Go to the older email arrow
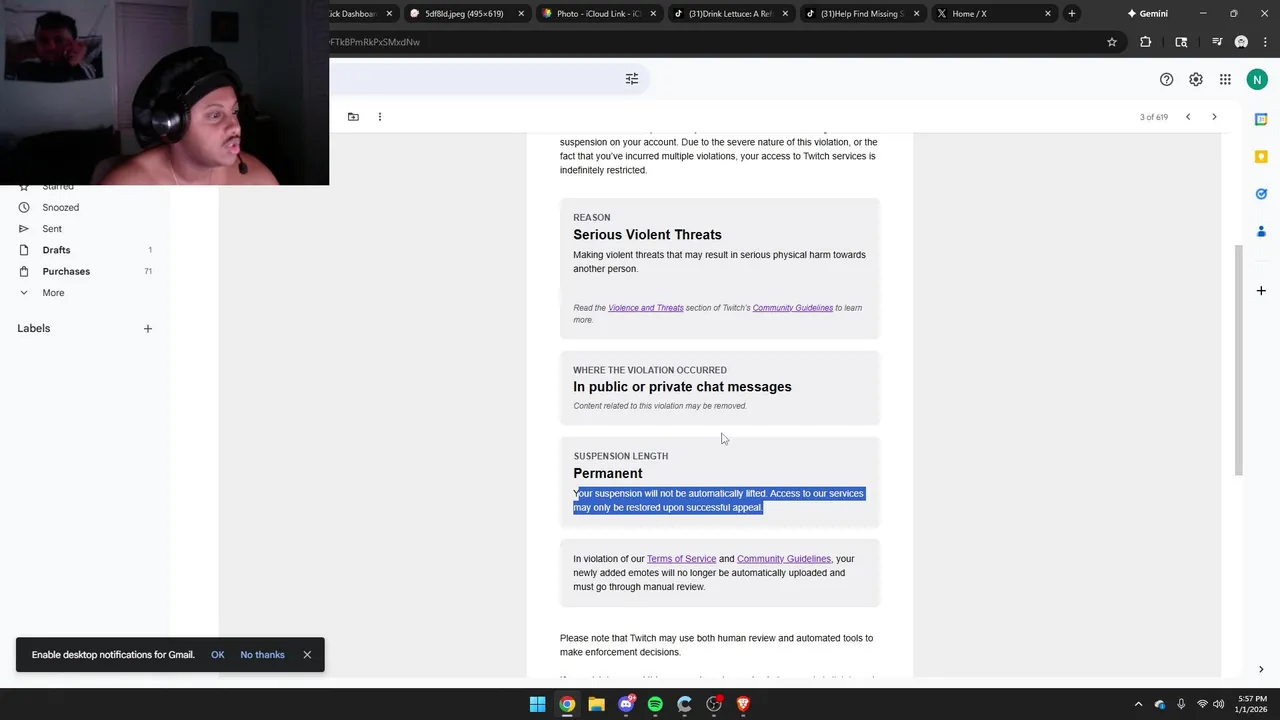Image resolution: width=1280 pixels, height=720 pixels. pos(1214,117)
